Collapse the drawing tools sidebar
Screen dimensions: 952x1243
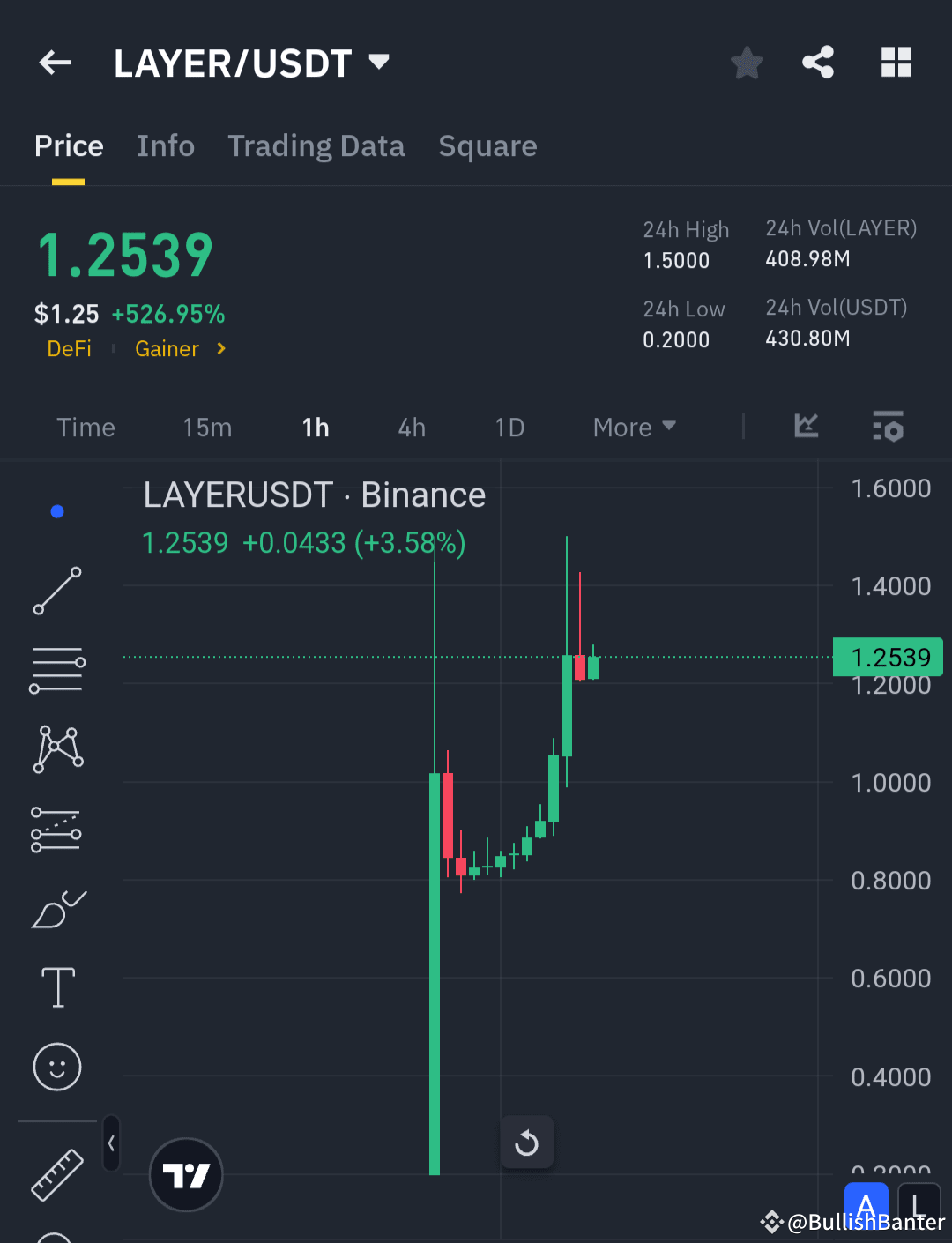coord(111,1143)
